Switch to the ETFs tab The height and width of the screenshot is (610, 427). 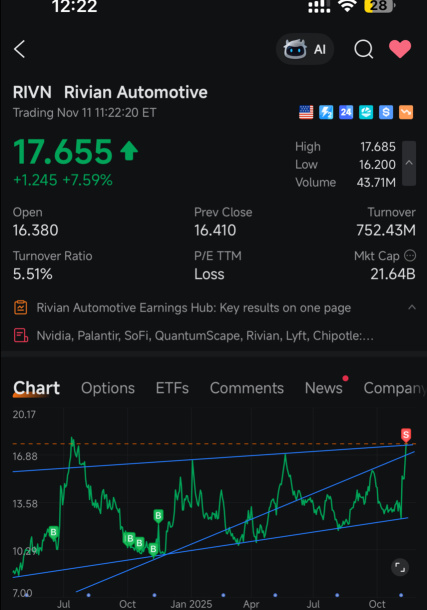172,388
